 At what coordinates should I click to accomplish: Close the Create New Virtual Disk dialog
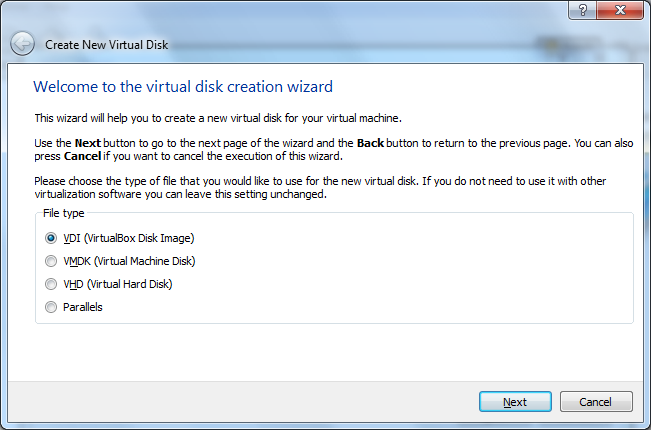click(620, 10)
